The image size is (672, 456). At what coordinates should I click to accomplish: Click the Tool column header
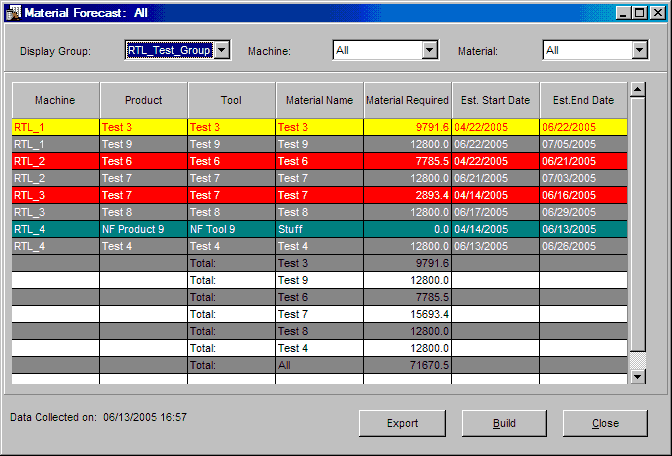231,100
